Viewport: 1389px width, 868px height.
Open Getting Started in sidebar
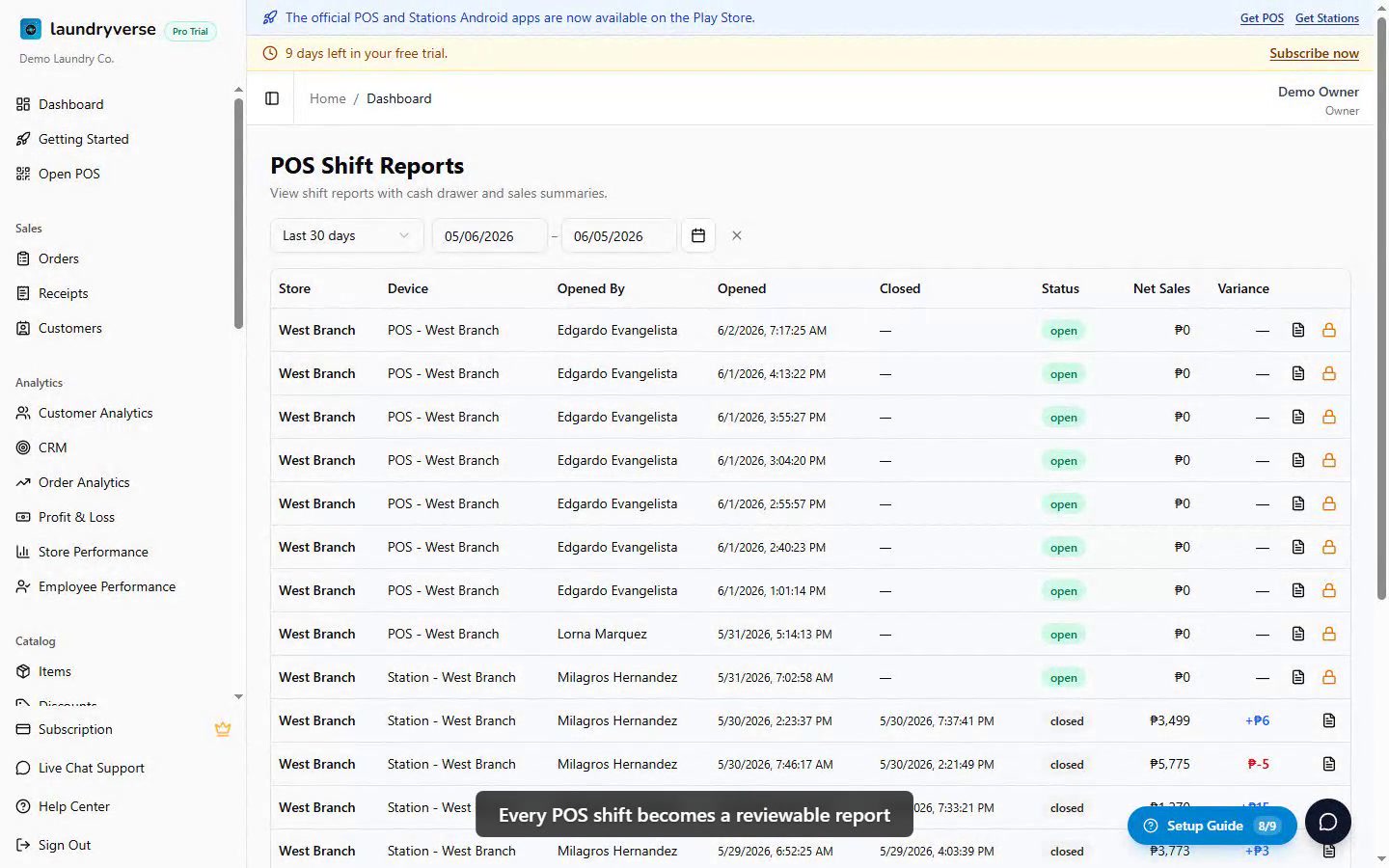[x=72, y=139]
